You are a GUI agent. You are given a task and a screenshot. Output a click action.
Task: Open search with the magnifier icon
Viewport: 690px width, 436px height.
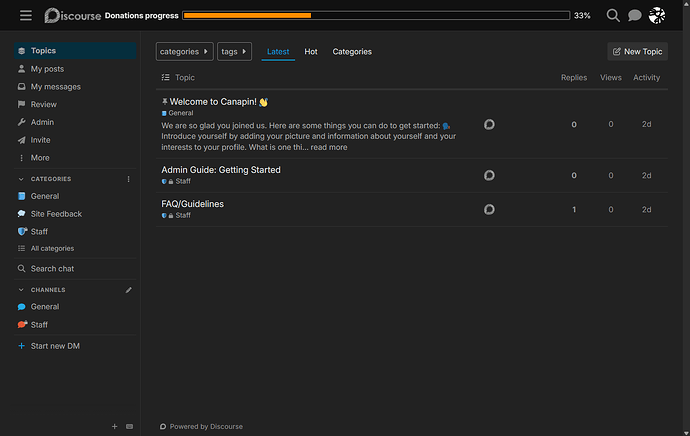(613, 15)
